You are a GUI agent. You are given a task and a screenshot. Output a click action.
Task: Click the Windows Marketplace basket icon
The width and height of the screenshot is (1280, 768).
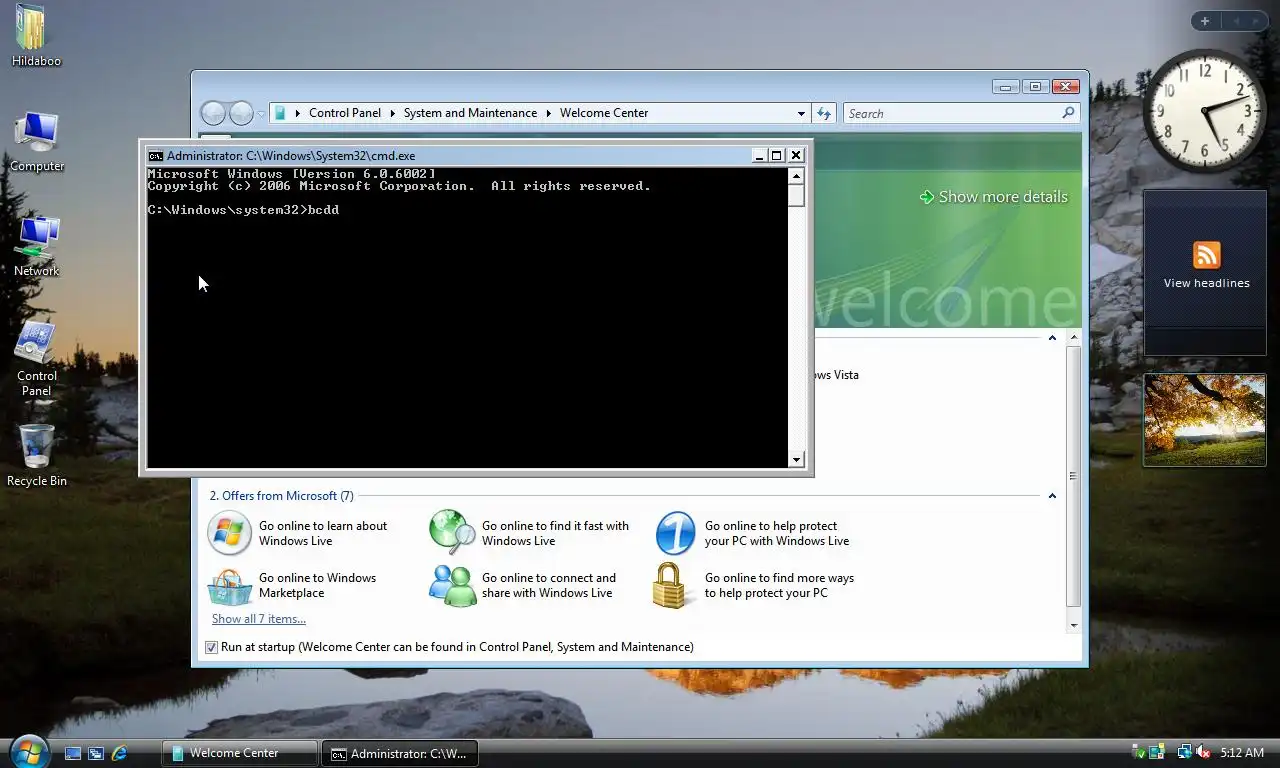click(229, 586)
